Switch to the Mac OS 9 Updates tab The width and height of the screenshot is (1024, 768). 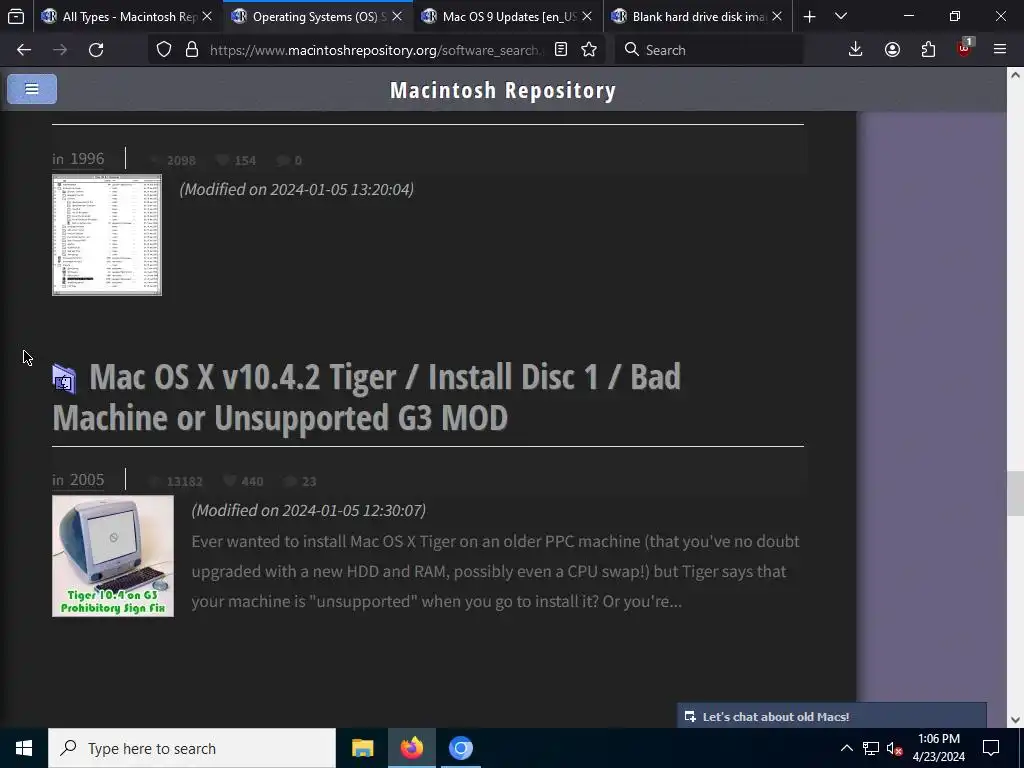(x=507, y=16)
